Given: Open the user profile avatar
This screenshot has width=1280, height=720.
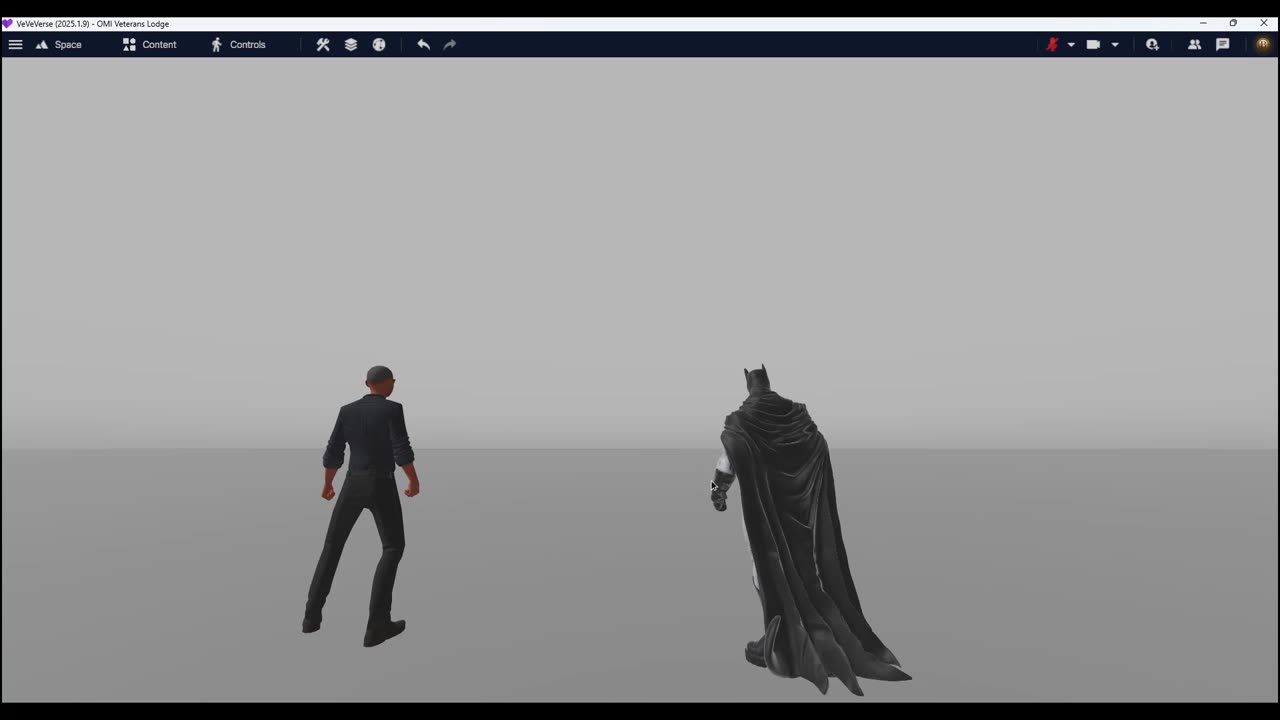Looking at the screenshot, I should pos(1263,44).
